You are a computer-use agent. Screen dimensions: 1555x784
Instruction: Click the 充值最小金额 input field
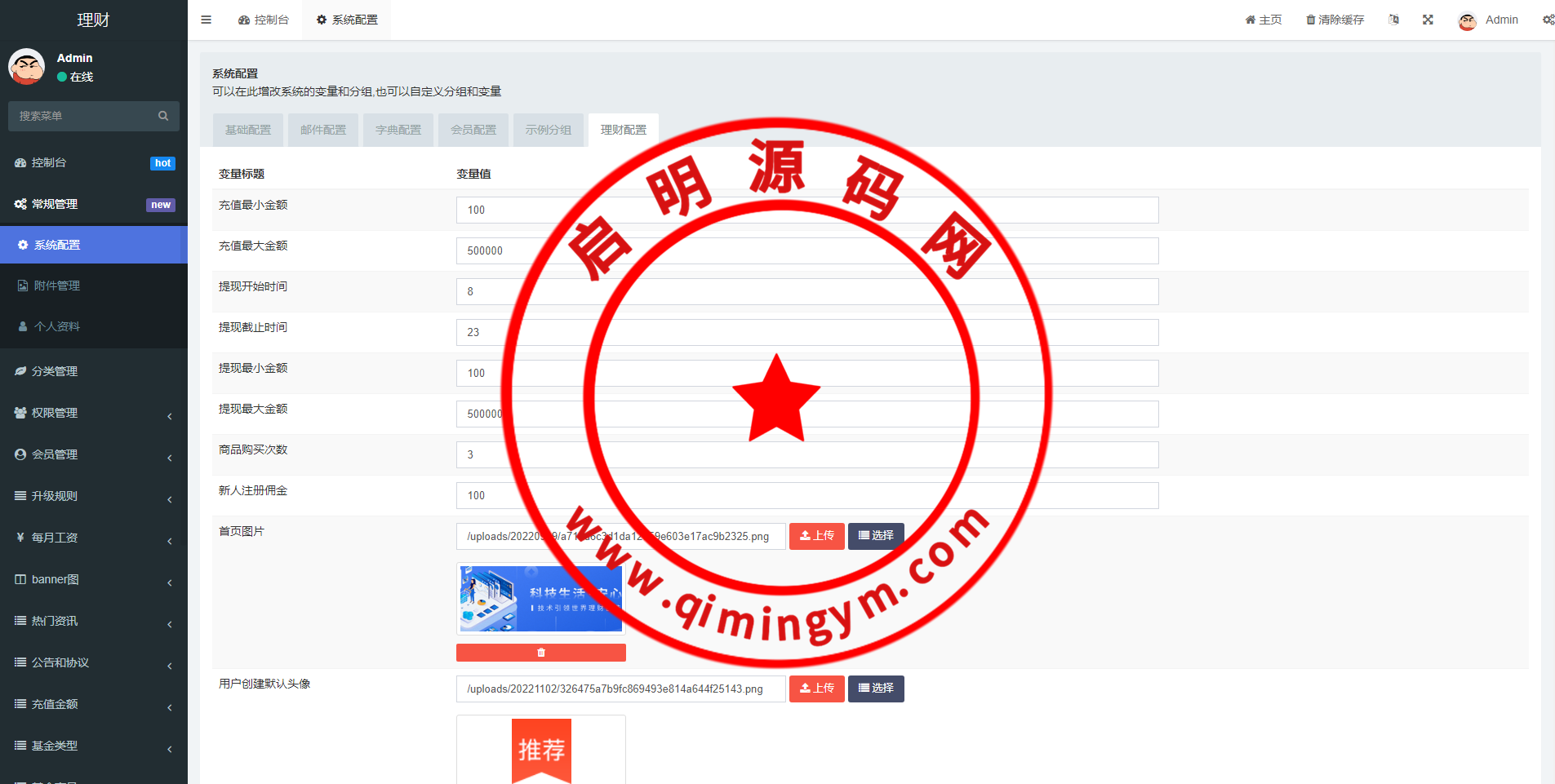click(x=806, y=210)
